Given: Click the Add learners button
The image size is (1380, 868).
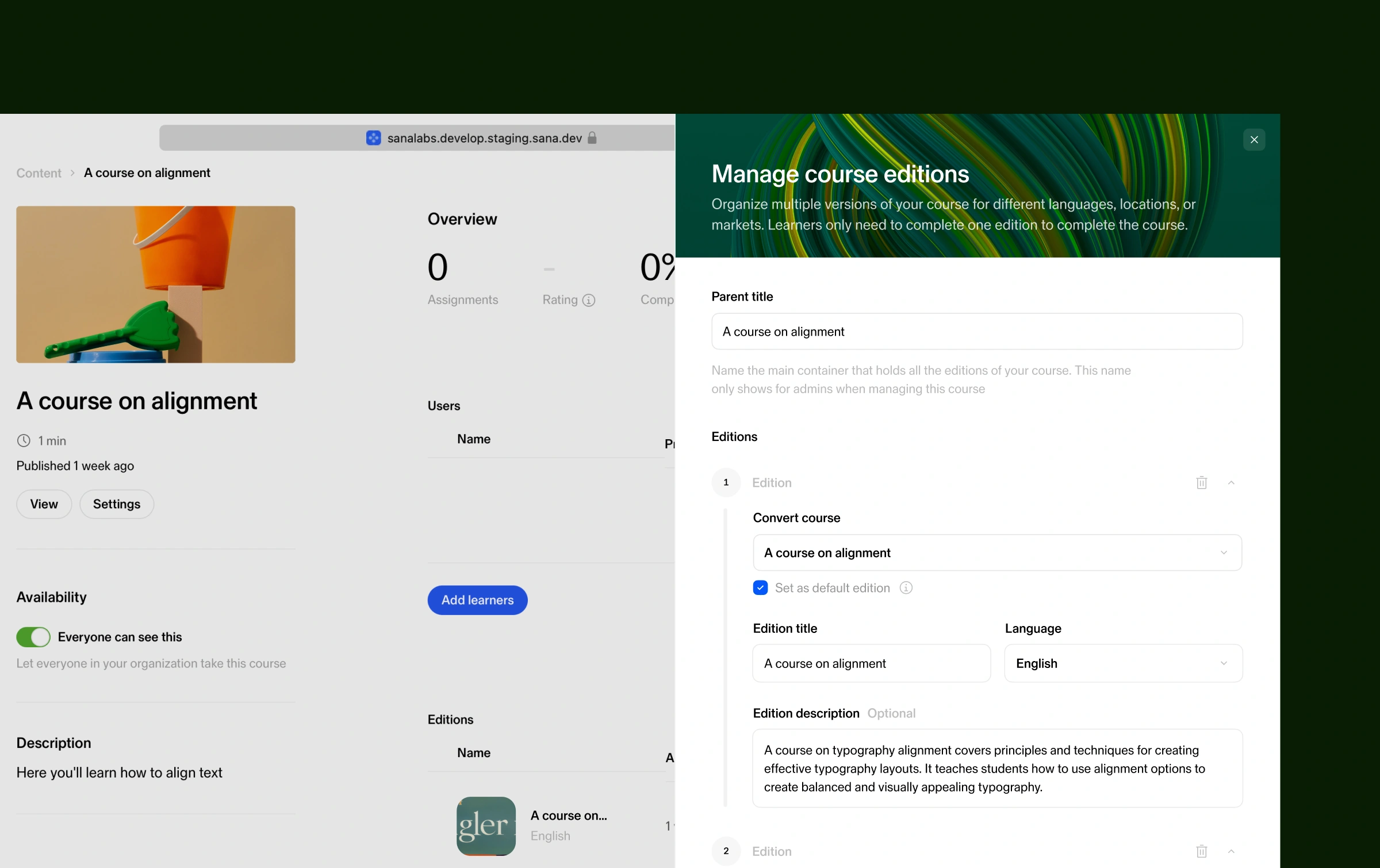Looking at the screenshot, I should tap(477, 600).
